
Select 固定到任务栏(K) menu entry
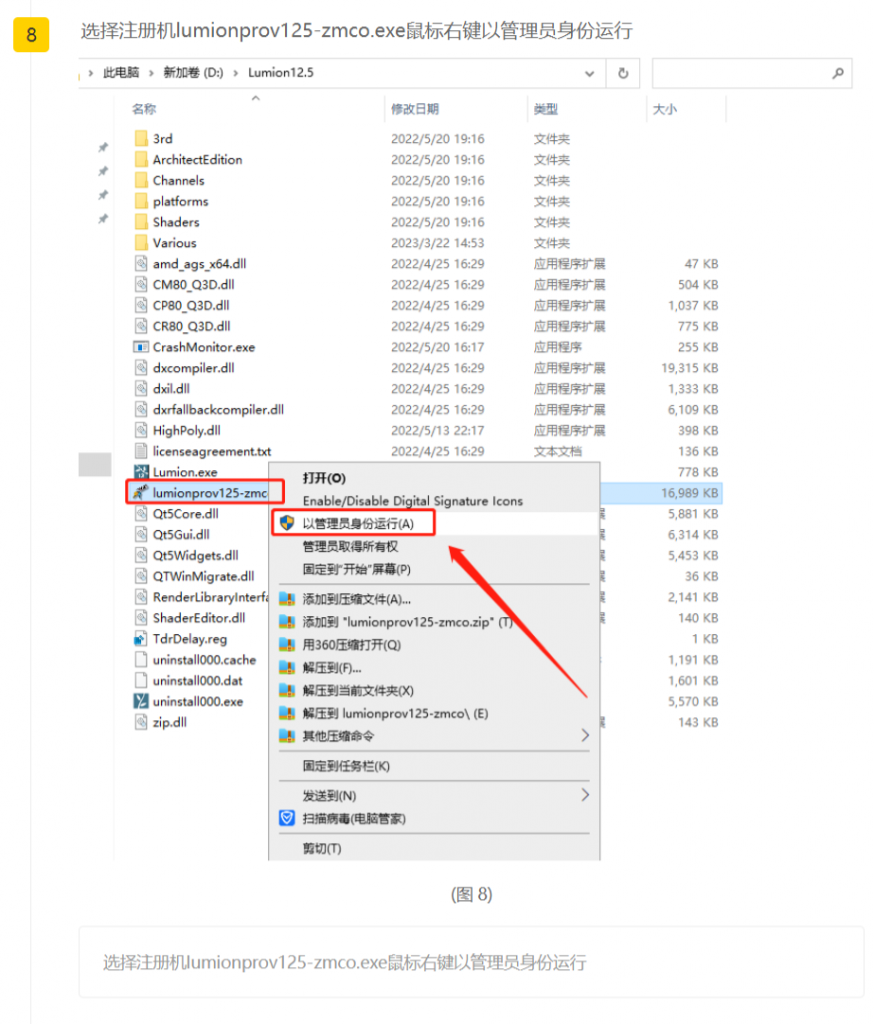(x=346, y=766)
